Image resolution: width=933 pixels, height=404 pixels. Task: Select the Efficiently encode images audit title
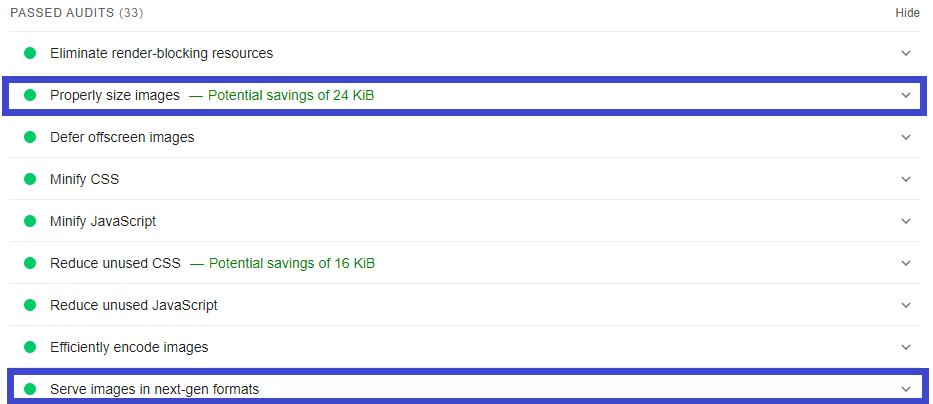[x=129, y=347]
